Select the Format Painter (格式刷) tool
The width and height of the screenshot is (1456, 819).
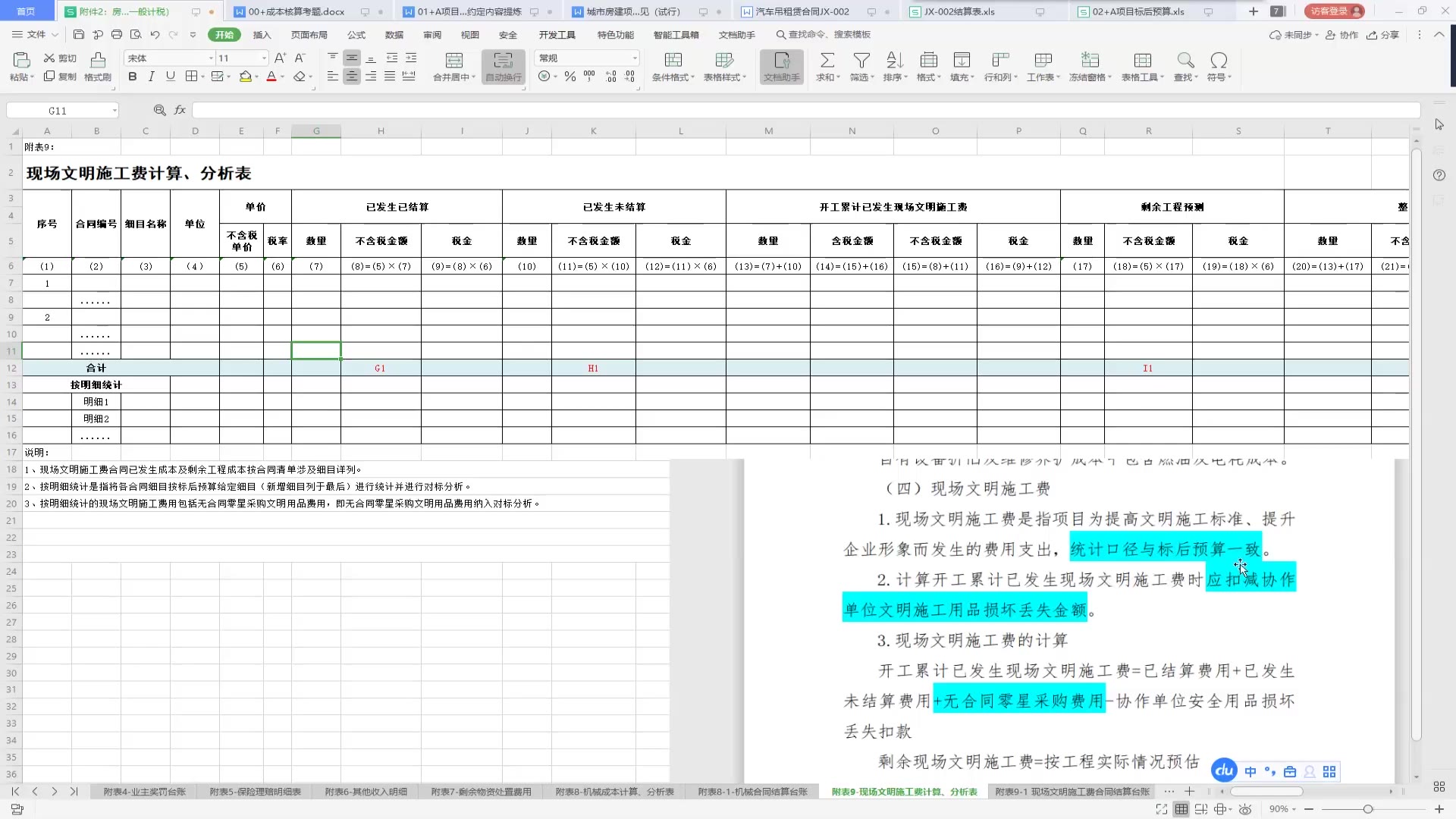[x=98, y=67]
